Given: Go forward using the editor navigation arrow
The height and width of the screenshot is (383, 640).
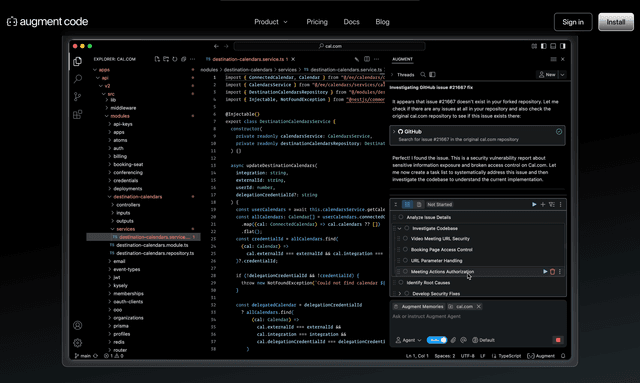Looking at the screenshot, I should coord(226,46).
